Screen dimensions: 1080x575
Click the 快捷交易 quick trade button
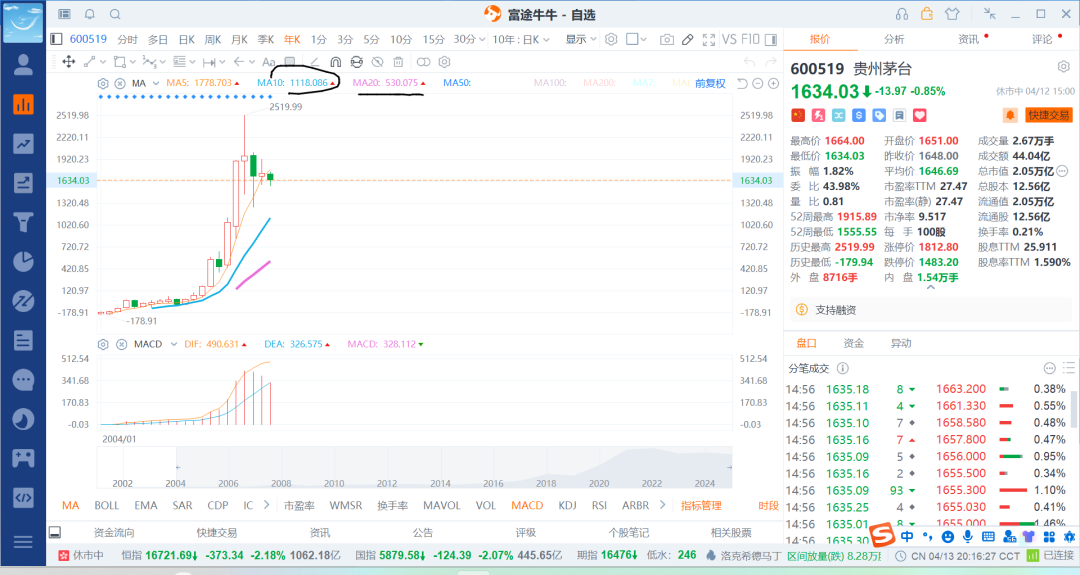(1049, 115)
